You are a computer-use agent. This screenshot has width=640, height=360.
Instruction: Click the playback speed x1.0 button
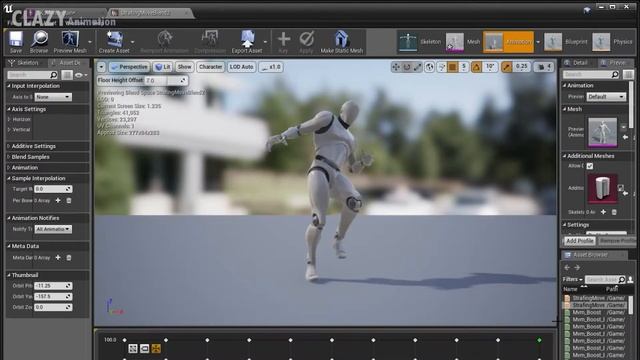tap(271, 67)
